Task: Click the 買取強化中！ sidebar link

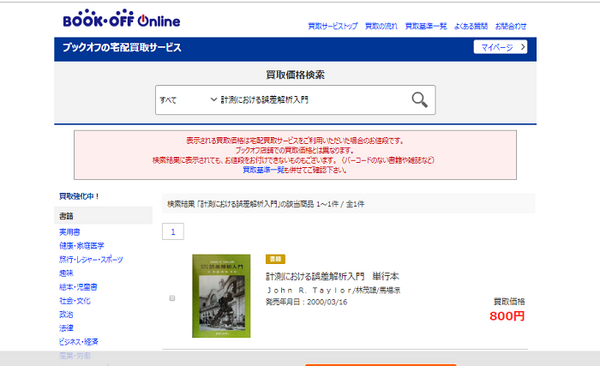Action: [x=79, y=196]
